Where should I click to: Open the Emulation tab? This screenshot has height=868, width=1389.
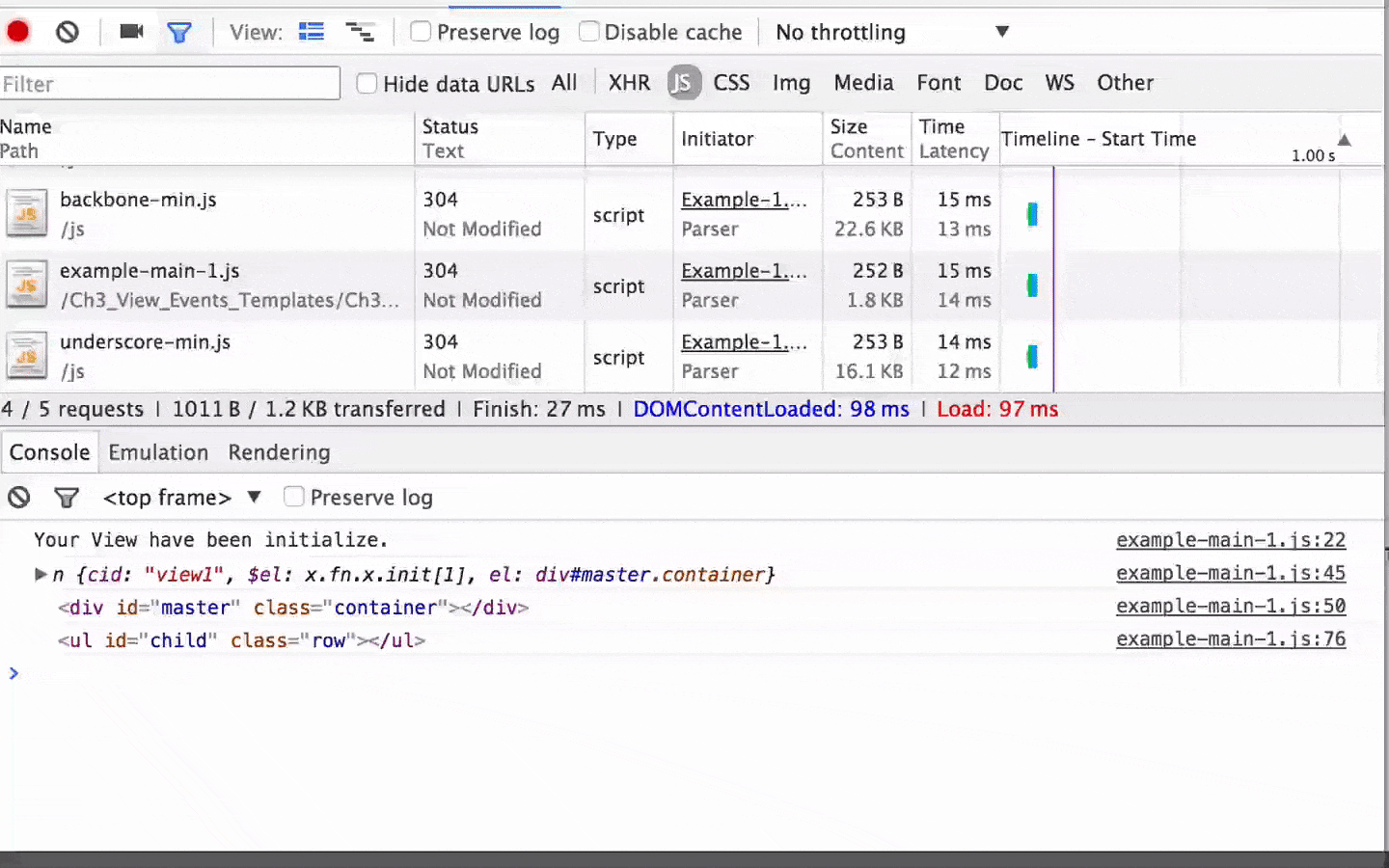158,452
